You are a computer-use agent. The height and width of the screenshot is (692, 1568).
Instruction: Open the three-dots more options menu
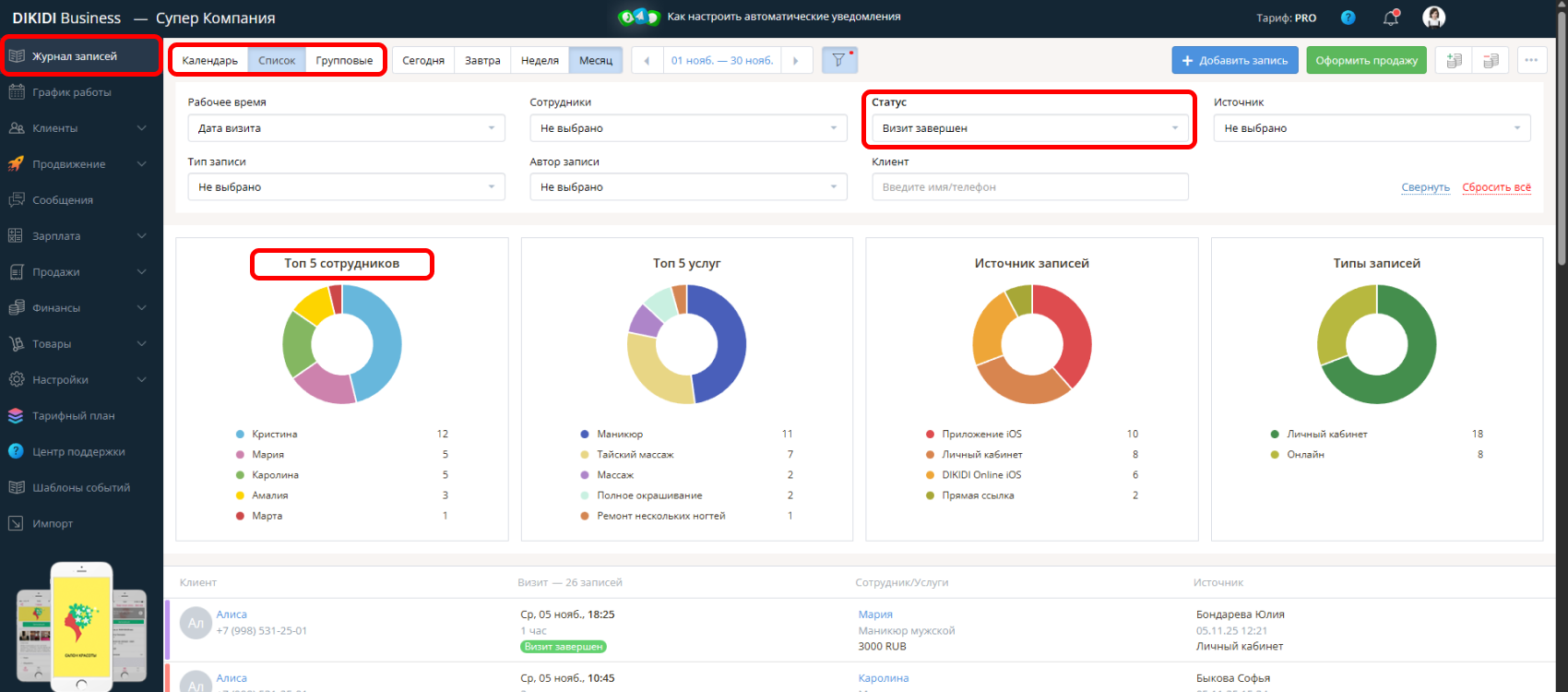[1531, 61]
